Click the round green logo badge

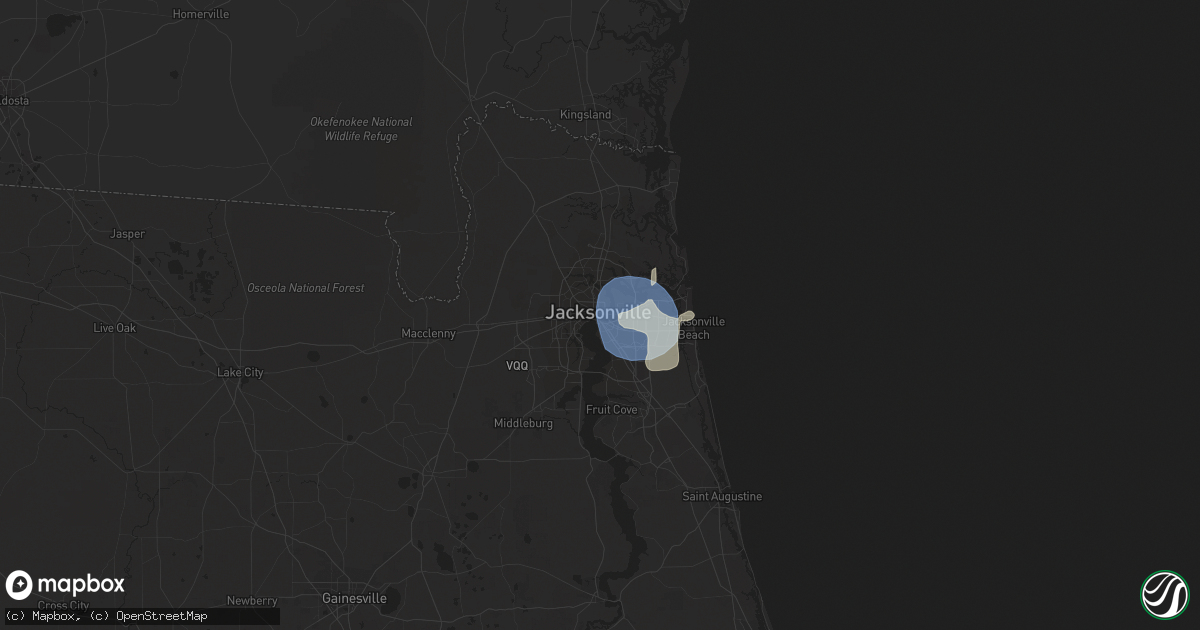click(1164, 594)
